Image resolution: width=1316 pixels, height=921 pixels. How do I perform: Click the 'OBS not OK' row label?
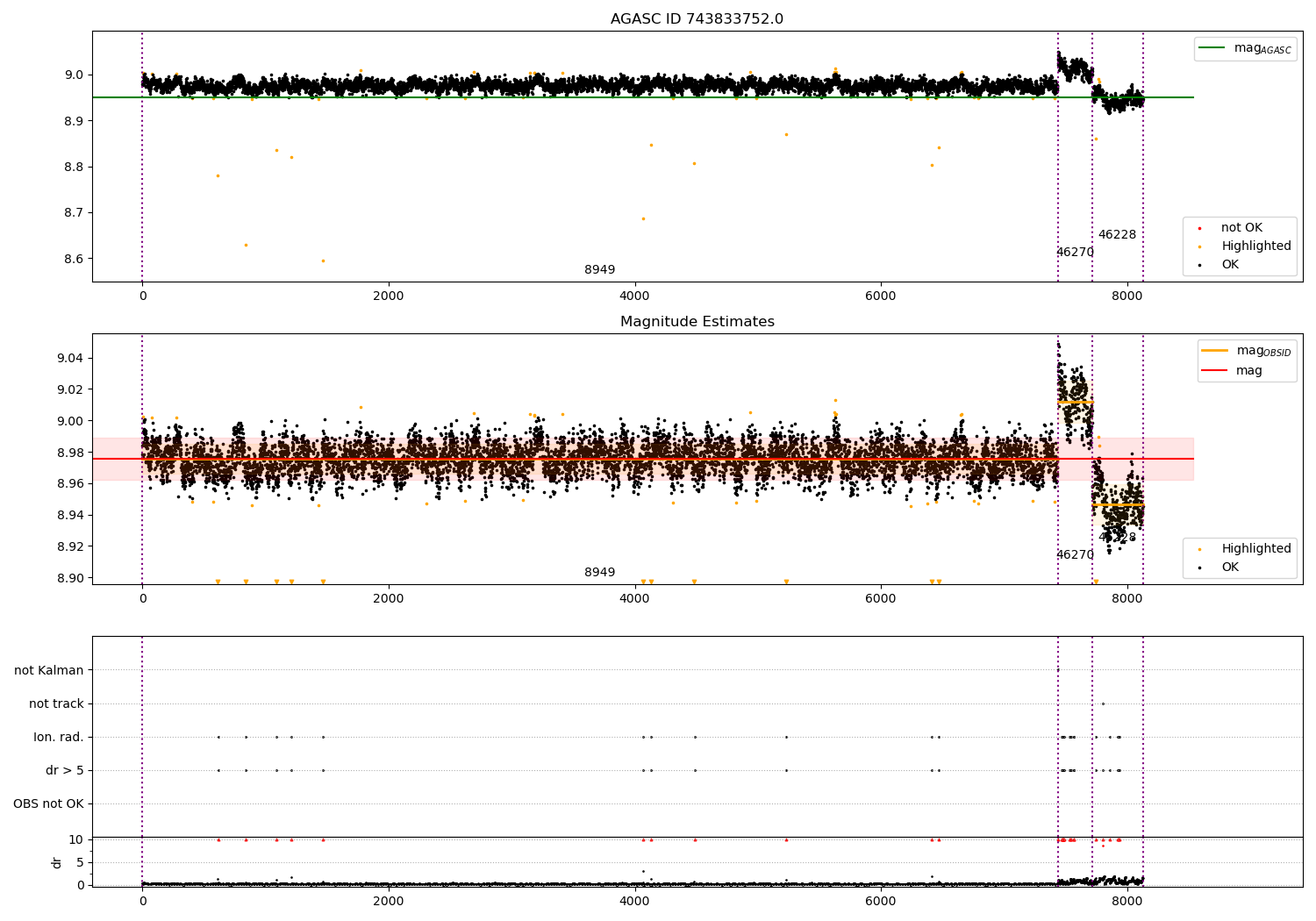pyautogui.click(x=48, y=804)
